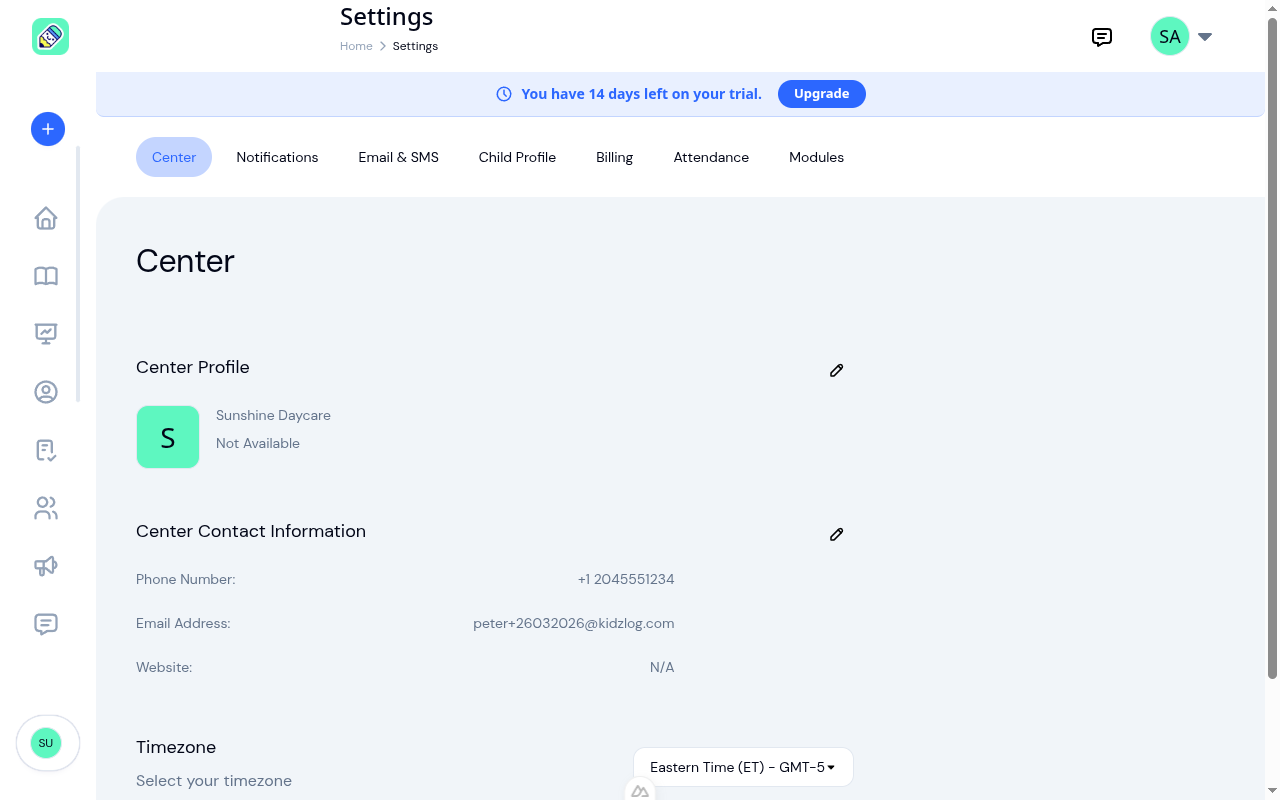Open the Child Profile tab

517,157
